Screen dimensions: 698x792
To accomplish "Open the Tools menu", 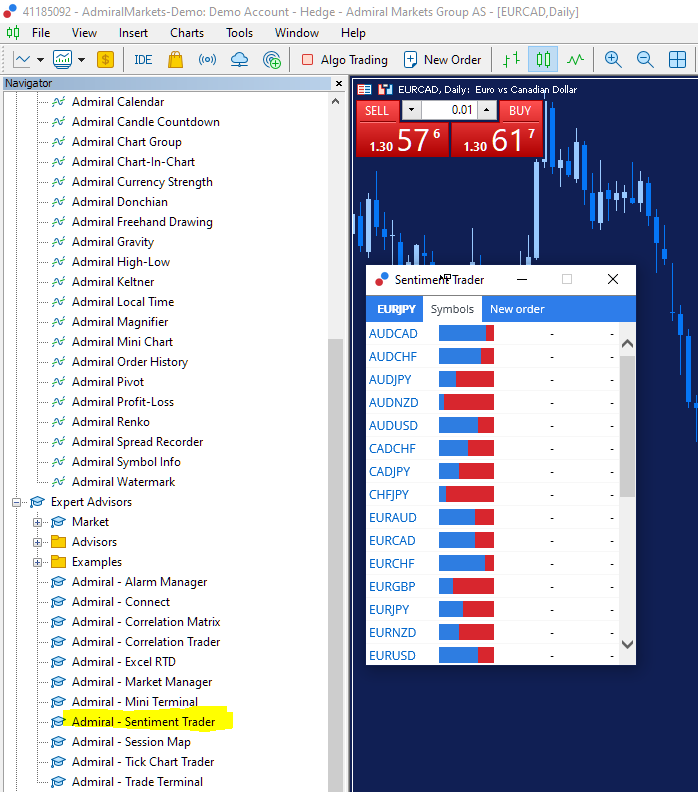I will (239, 33).
